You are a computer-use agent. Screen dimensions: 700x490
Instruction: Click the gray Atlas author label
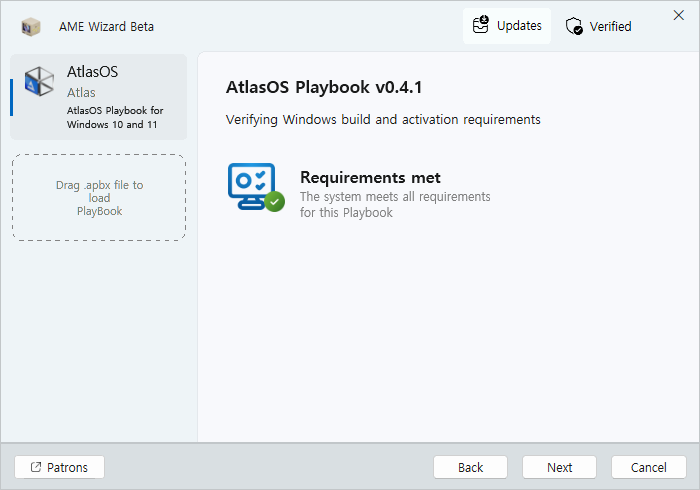pyautogui.click(x=81, y=92)
